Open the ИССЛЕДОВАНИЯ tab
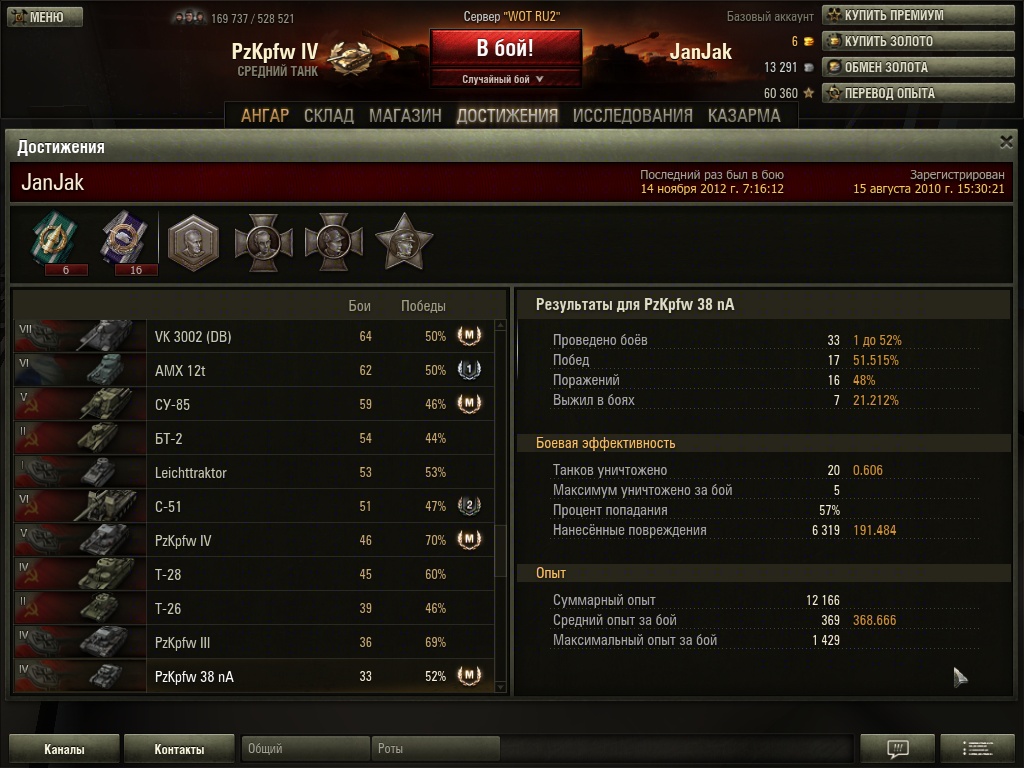This screenshot has height=768, width=1024. point(632,116)
